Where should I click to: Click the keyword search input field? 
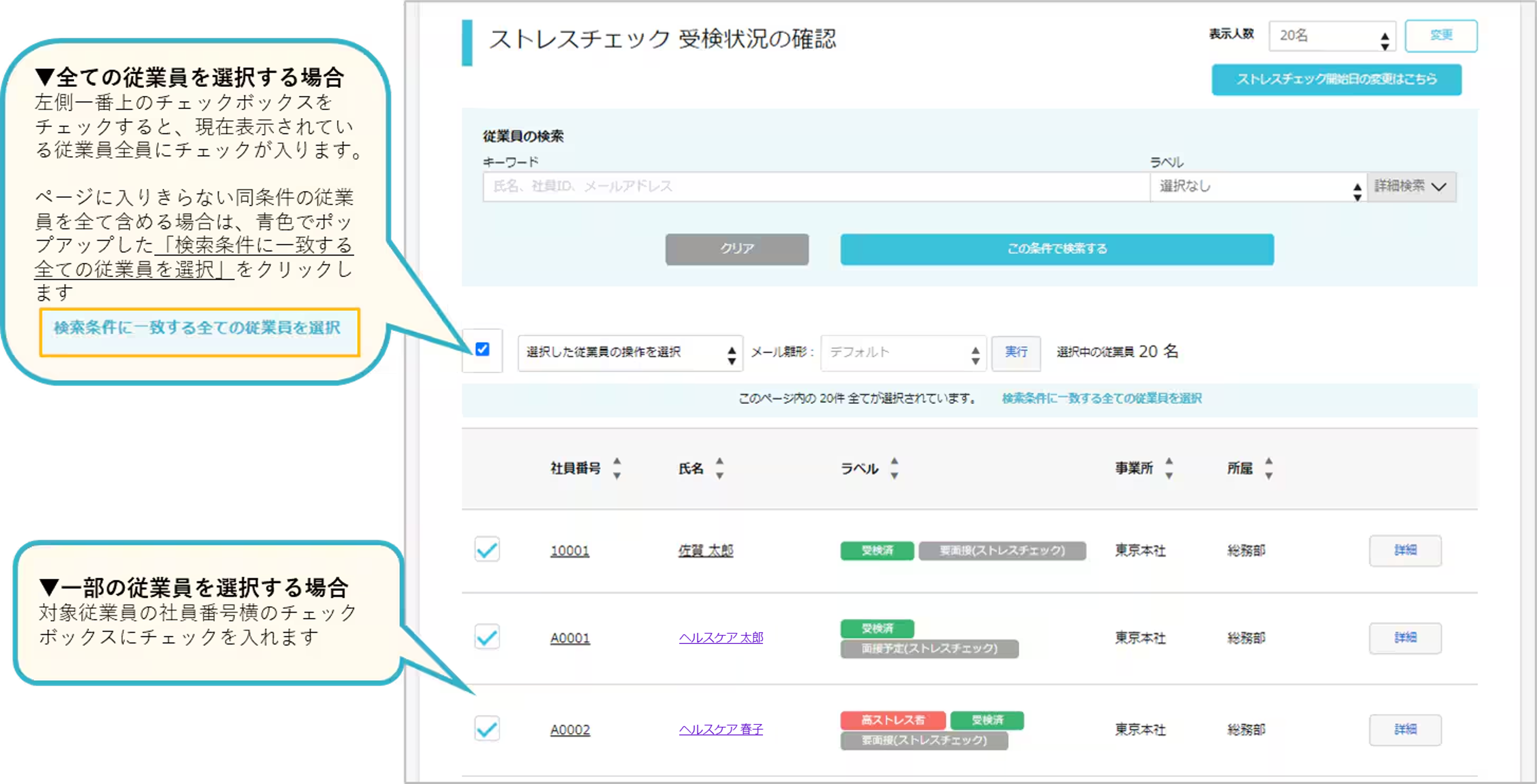(816, 187)
